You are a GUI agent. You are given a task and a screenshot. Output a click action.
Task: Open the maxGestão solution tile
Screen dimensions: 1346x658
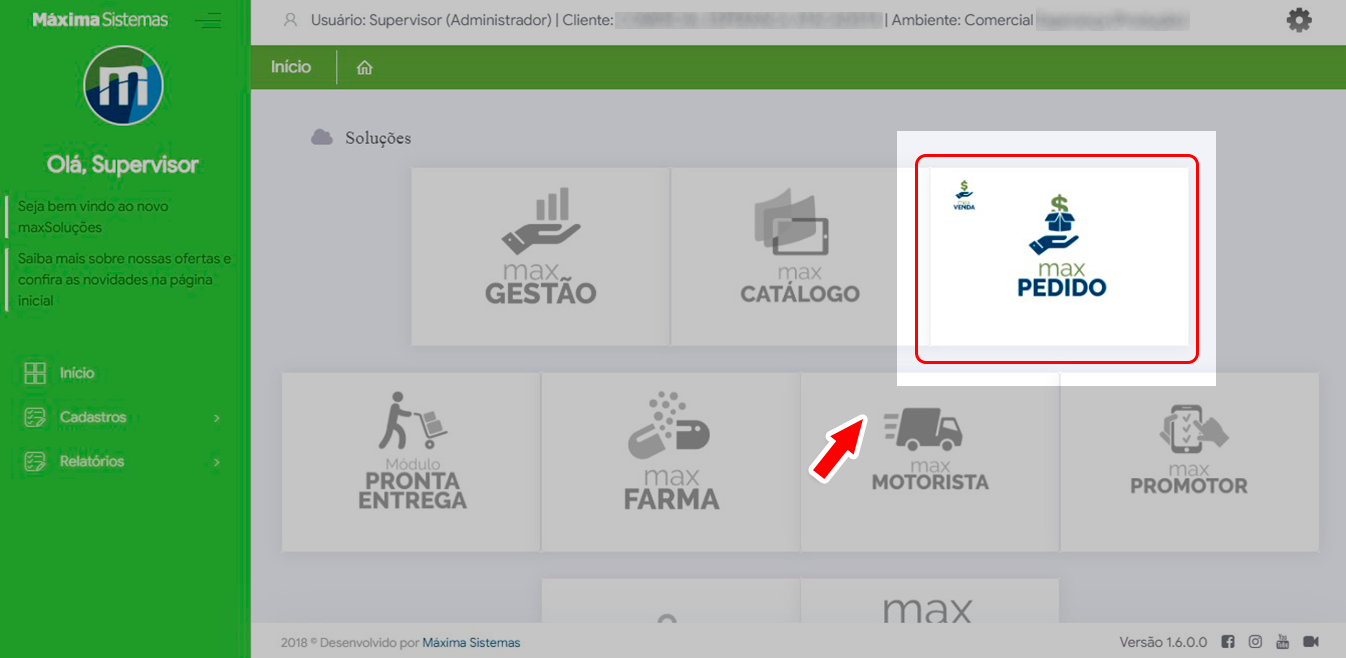point(540,256)
